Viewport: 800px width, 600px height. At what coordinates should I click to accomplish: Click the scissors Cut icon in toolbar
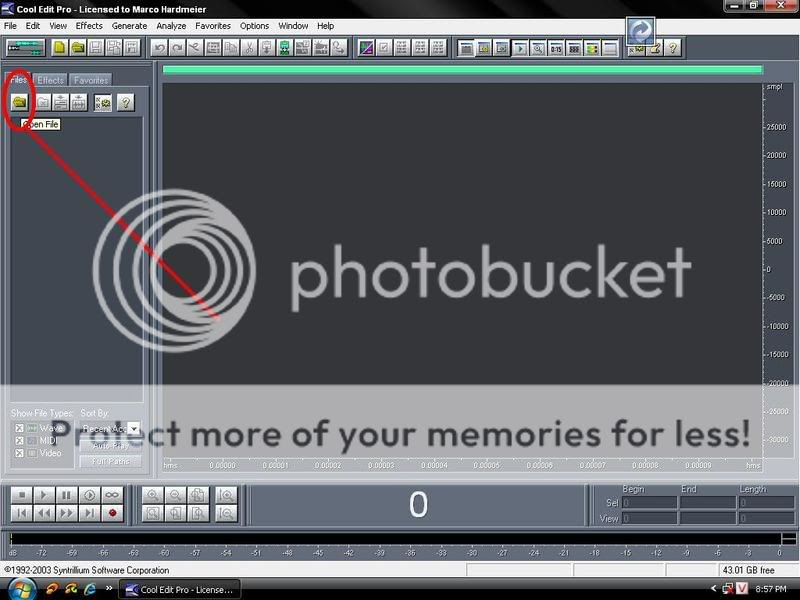pyautogui.click(x=249, y=48)
